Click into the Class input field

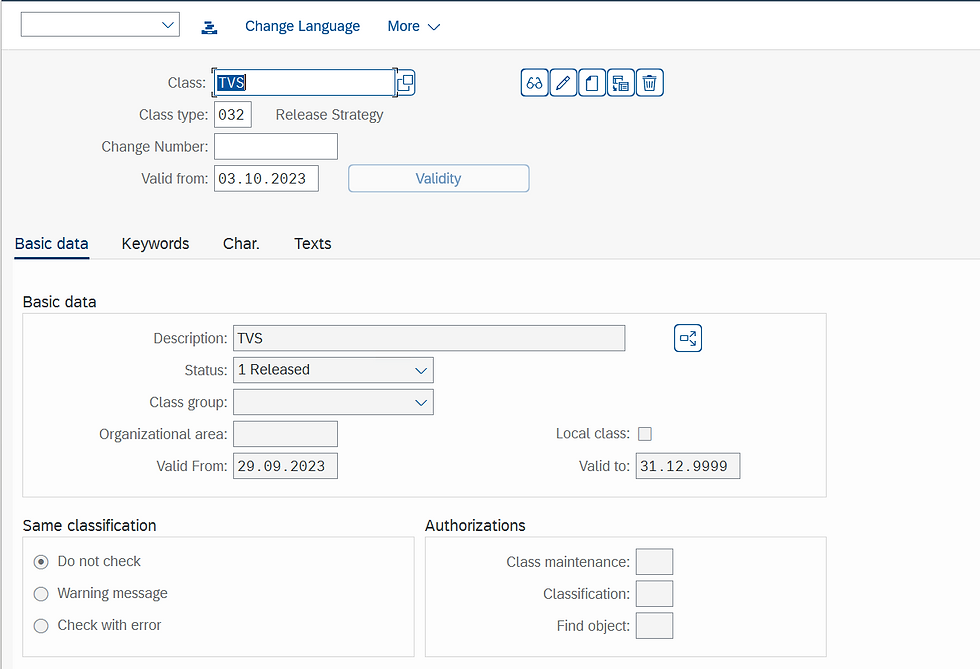304,83
